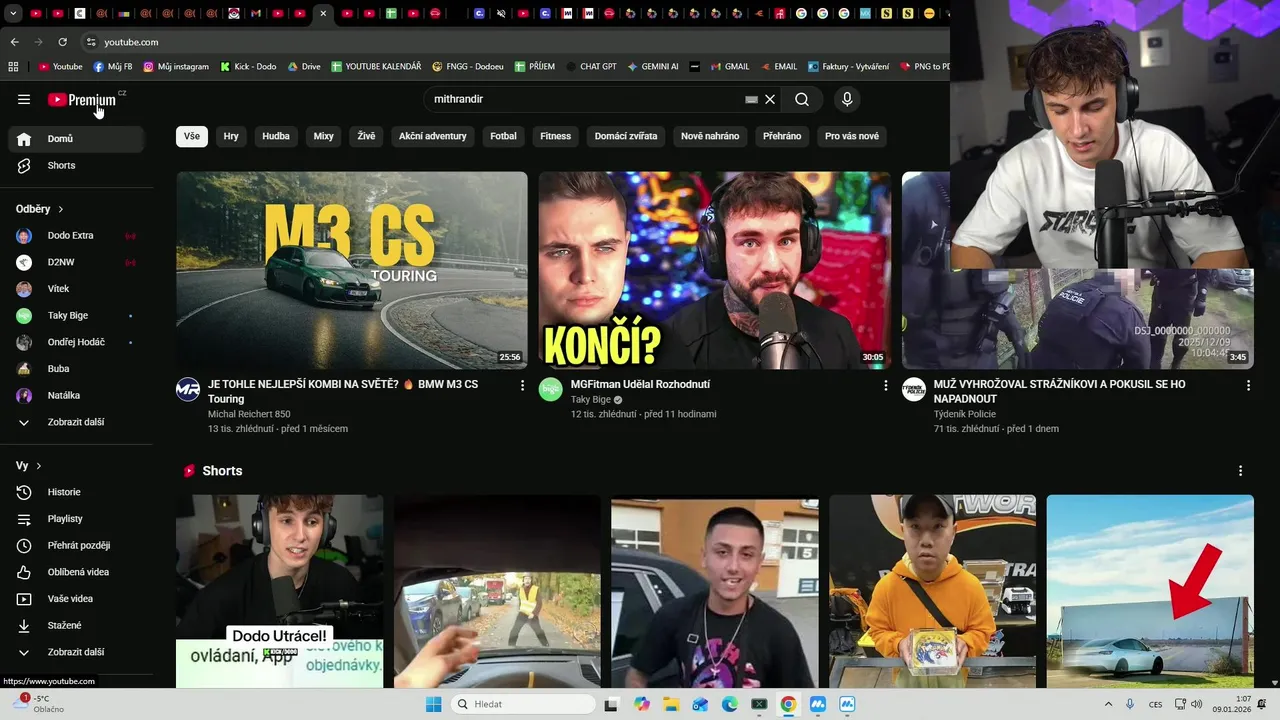Play the Dodo Utrácel! short
The height and width of the screenshot is (720, 1280).
[280, 591]
